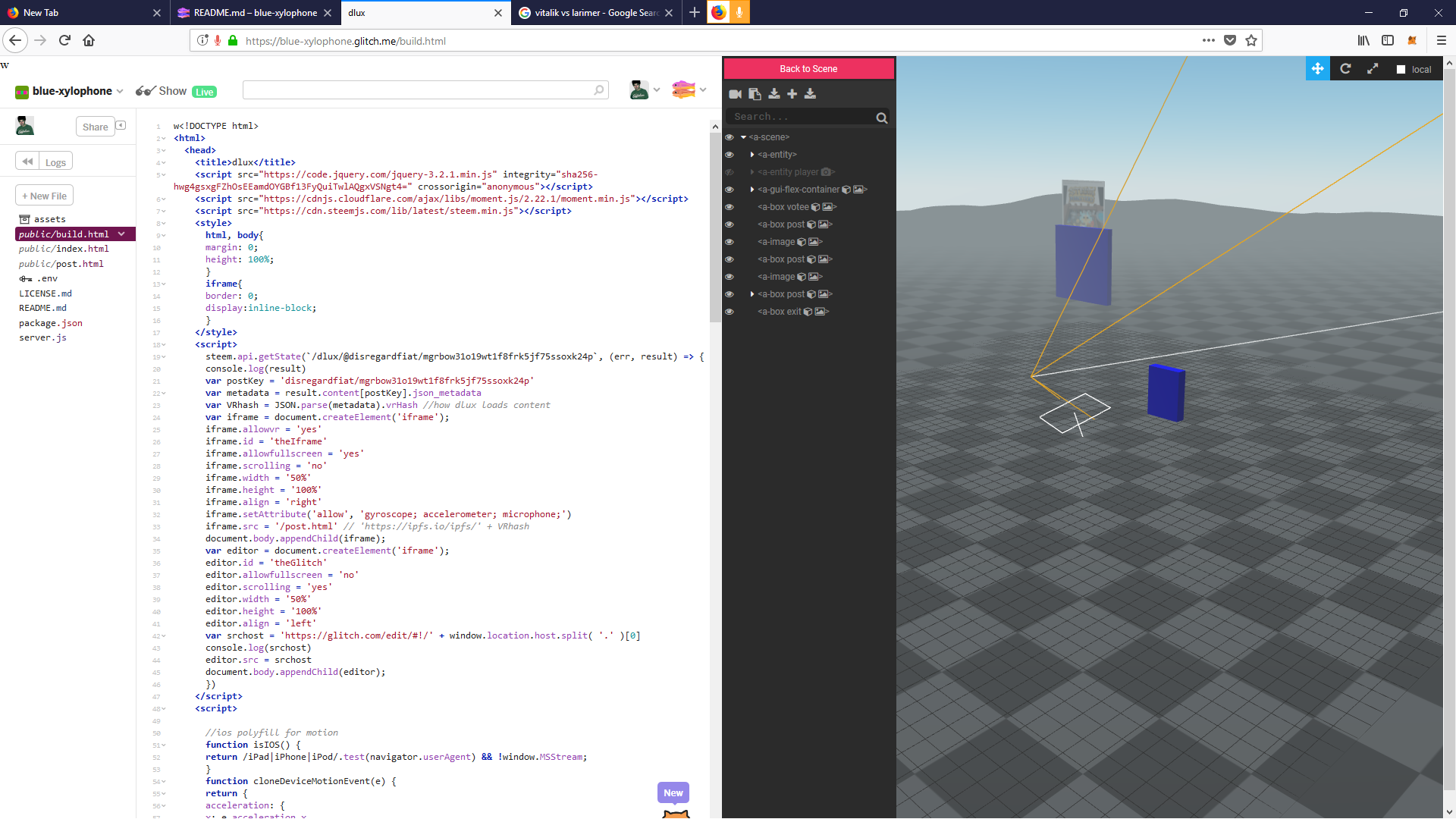This screenshot has height=819, width=1456.
Task: Click the mesh cube icon on a-box votee
Action: coord(815,207)
